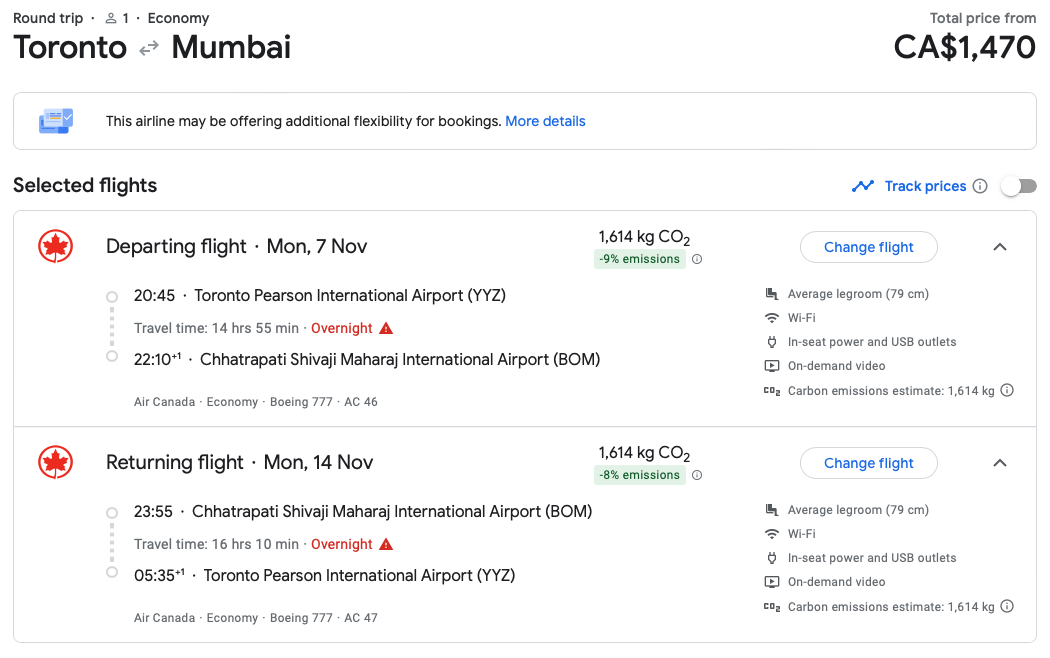Click the Track prices info icon

pos(980,186)
